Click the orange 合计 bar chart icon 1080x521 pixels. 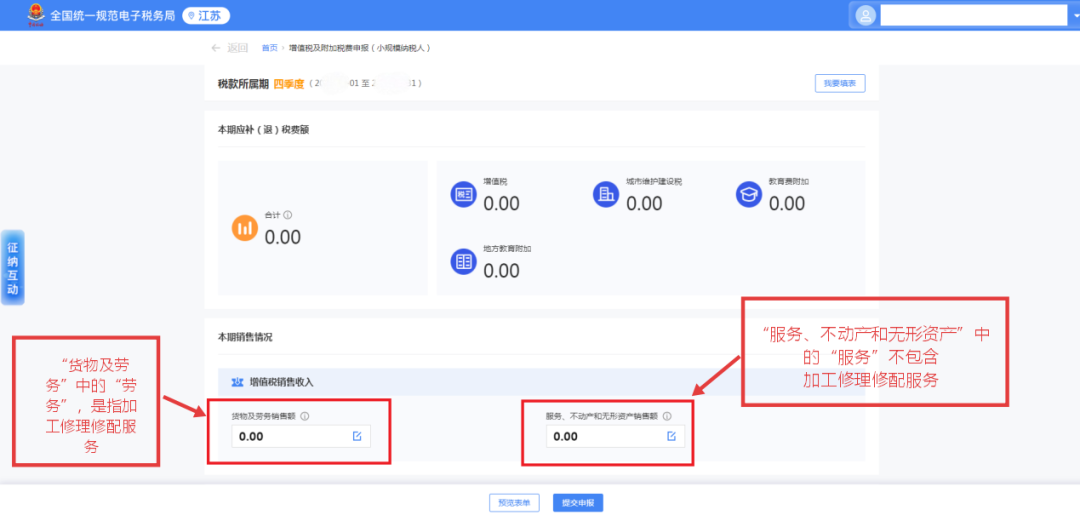pyautogui.click(x=245, y=228)
